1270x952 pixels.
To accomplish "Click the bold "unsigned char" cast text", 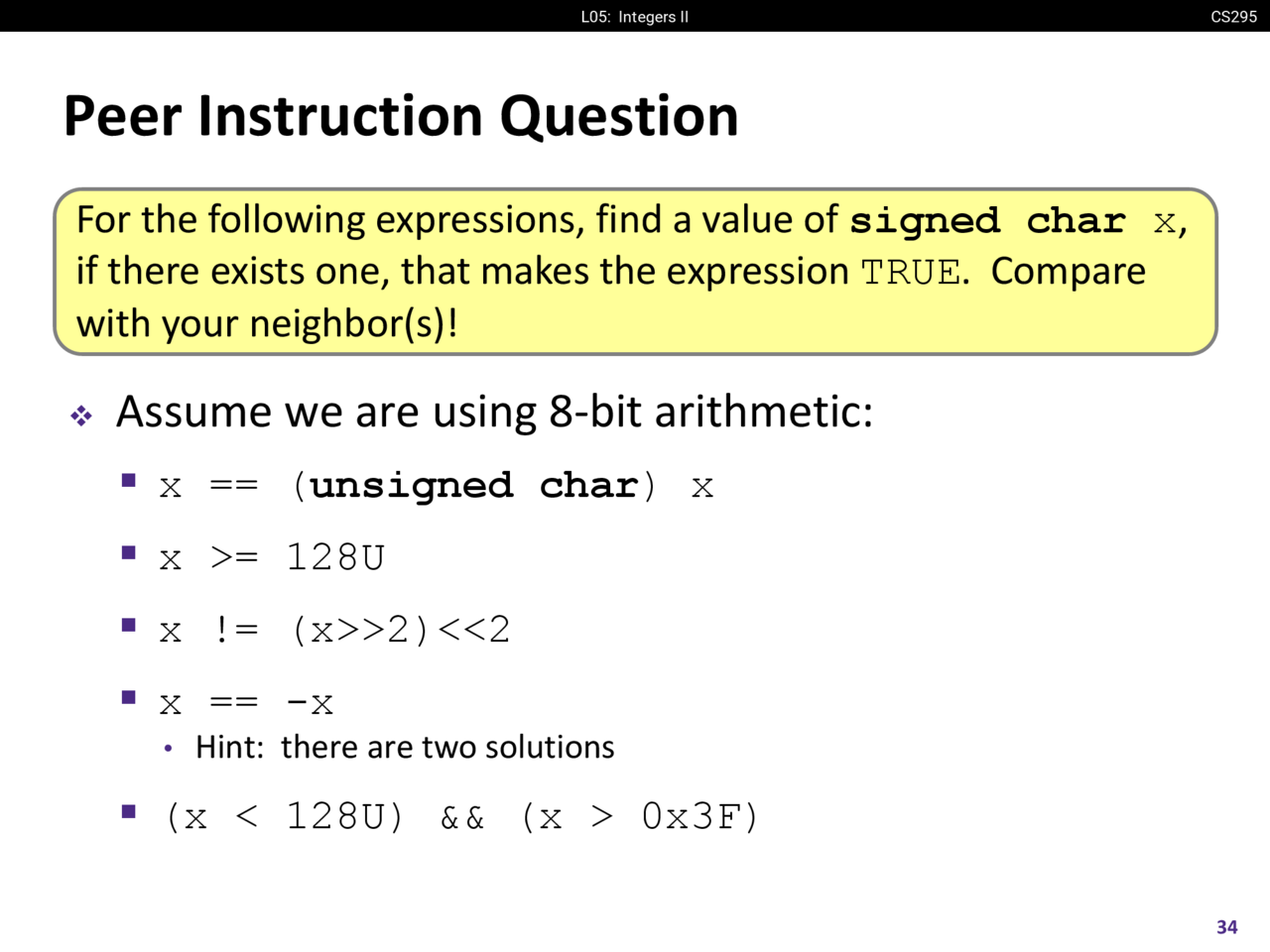I will (474, 486).
